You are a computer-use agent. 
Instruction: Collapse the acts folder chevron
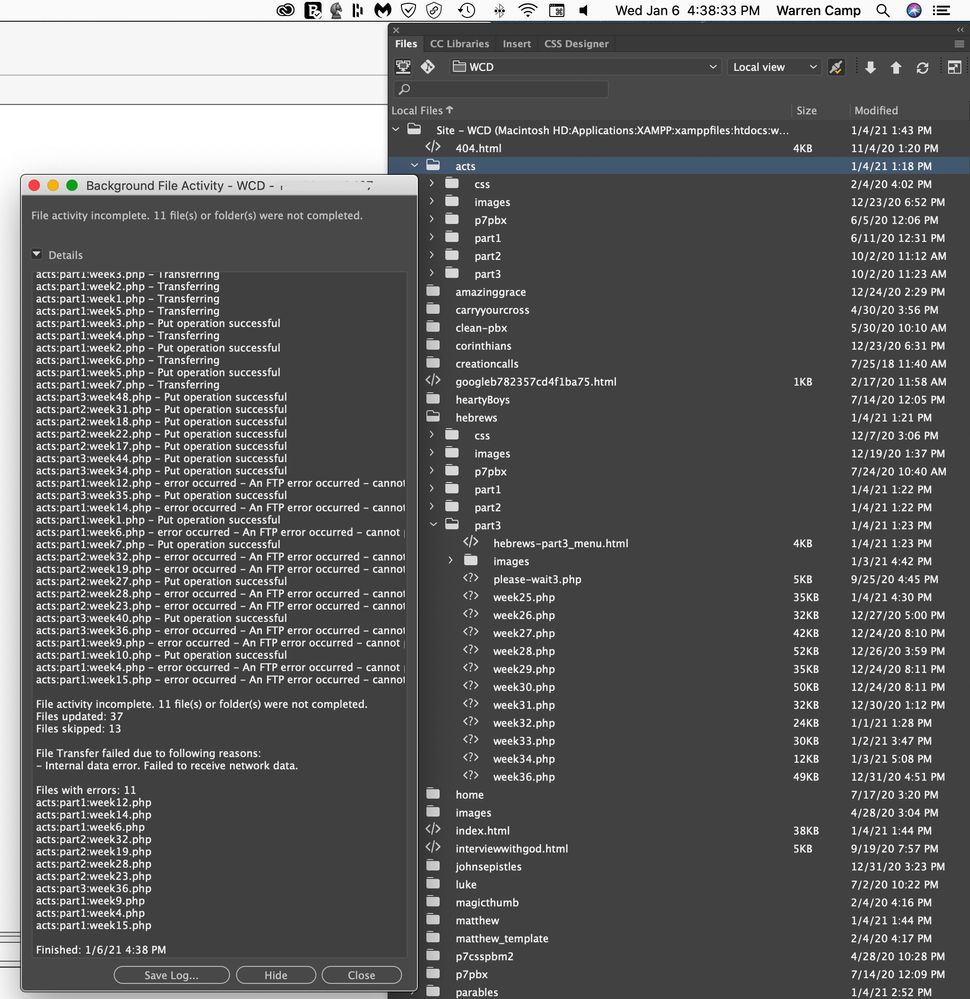tap(414, 165)
